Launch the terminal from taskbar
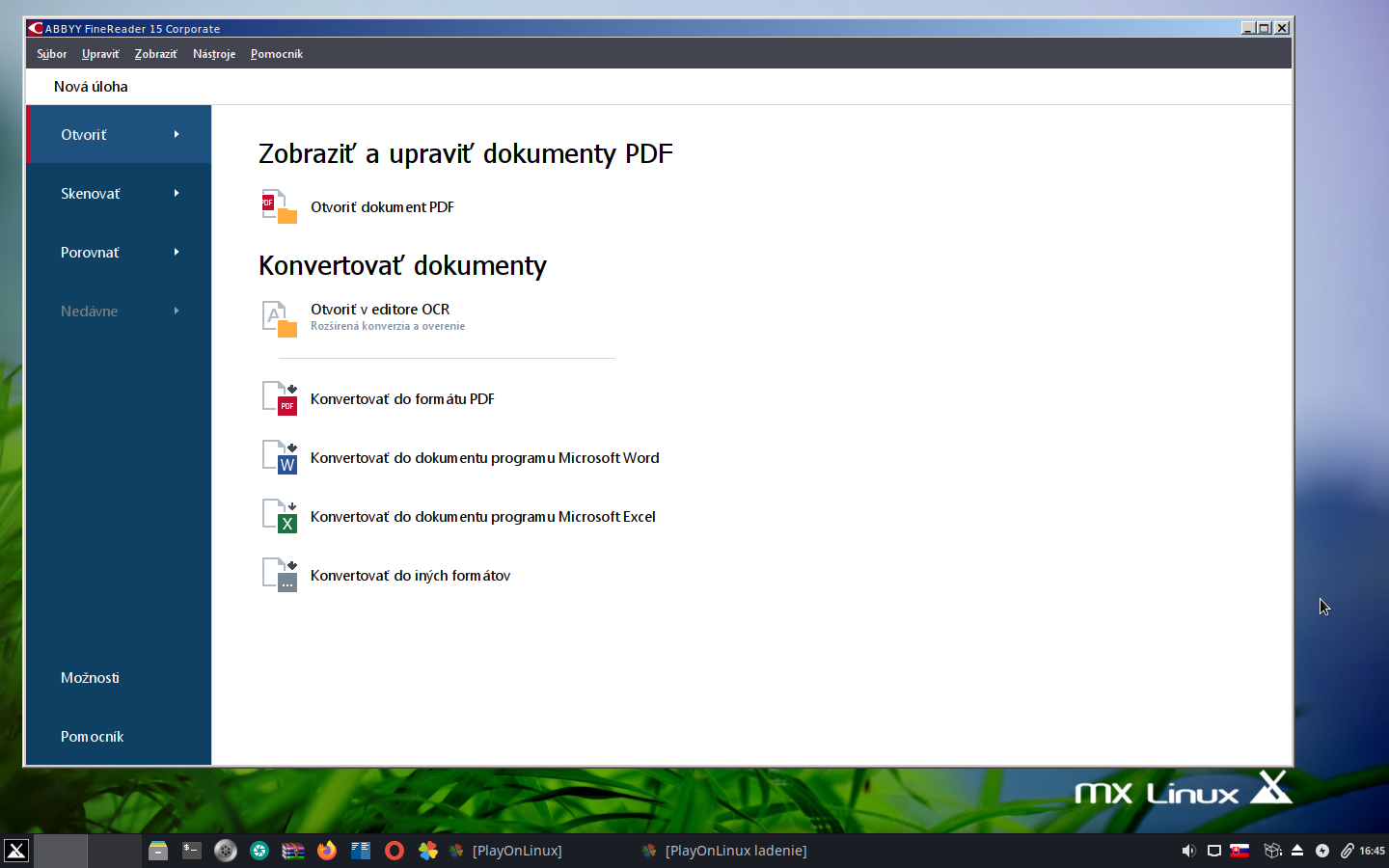This screenshot has height=868, width=1389. point(192,851)
